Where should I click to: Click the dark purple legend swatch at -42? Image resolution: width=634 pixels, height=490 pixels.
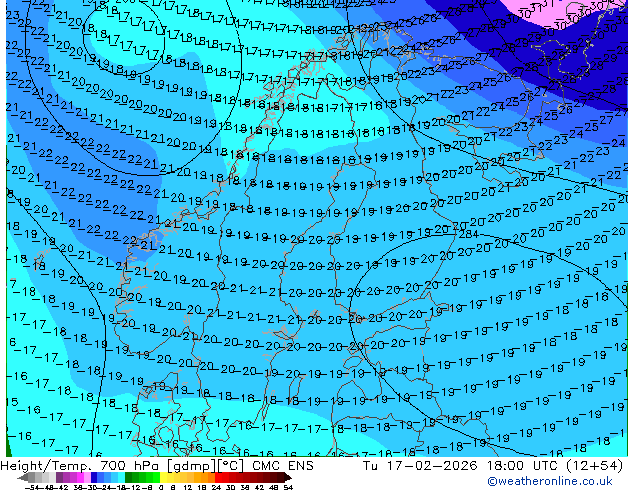point(59,478)
